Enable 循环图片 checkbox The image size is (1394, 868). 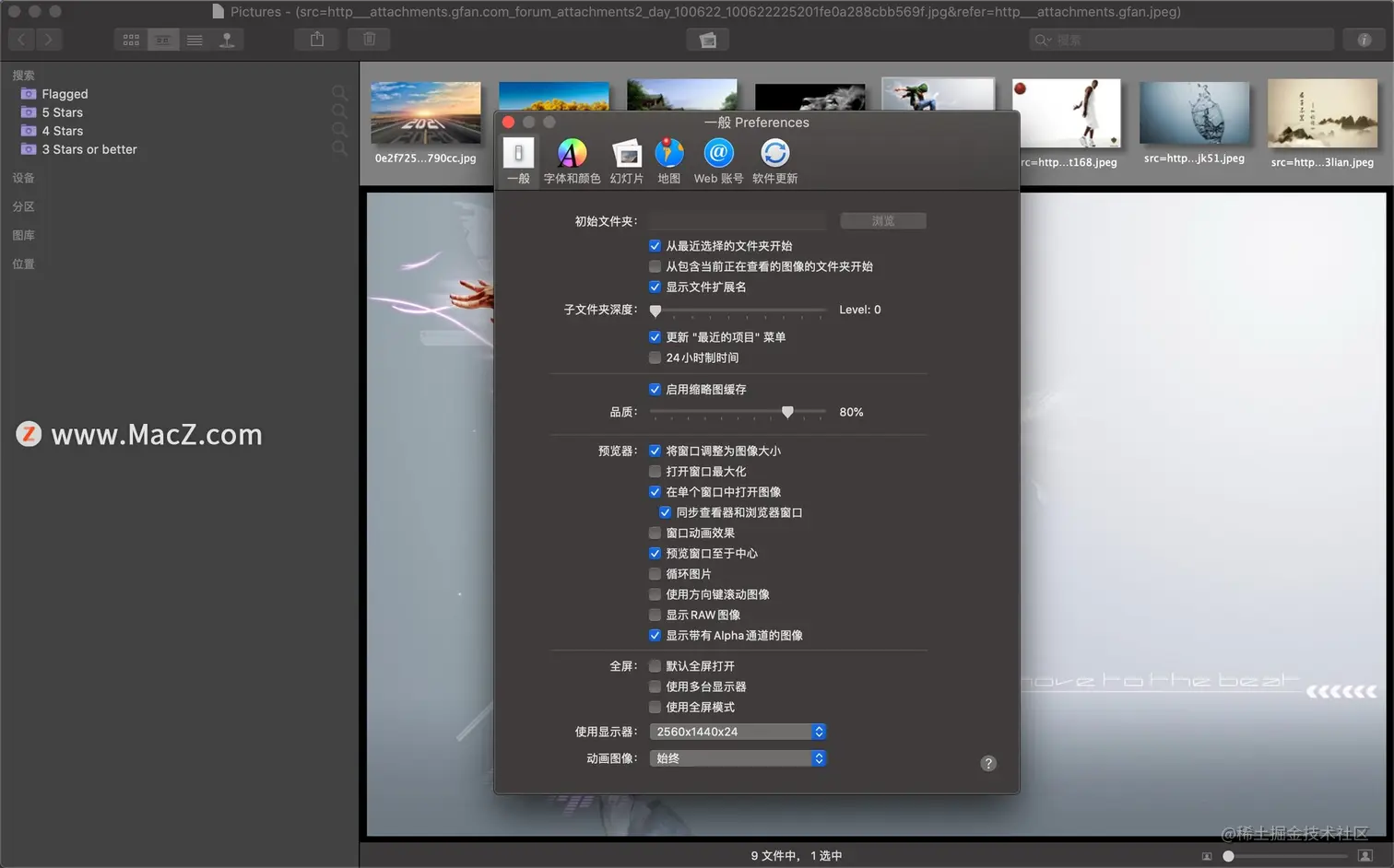[x=655, y=574]
